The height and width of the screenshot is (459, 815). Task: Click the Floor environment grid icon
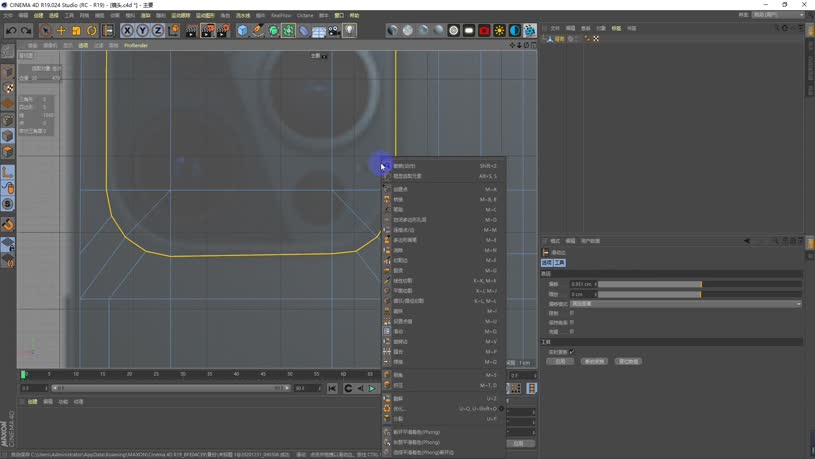pos(319,31)
